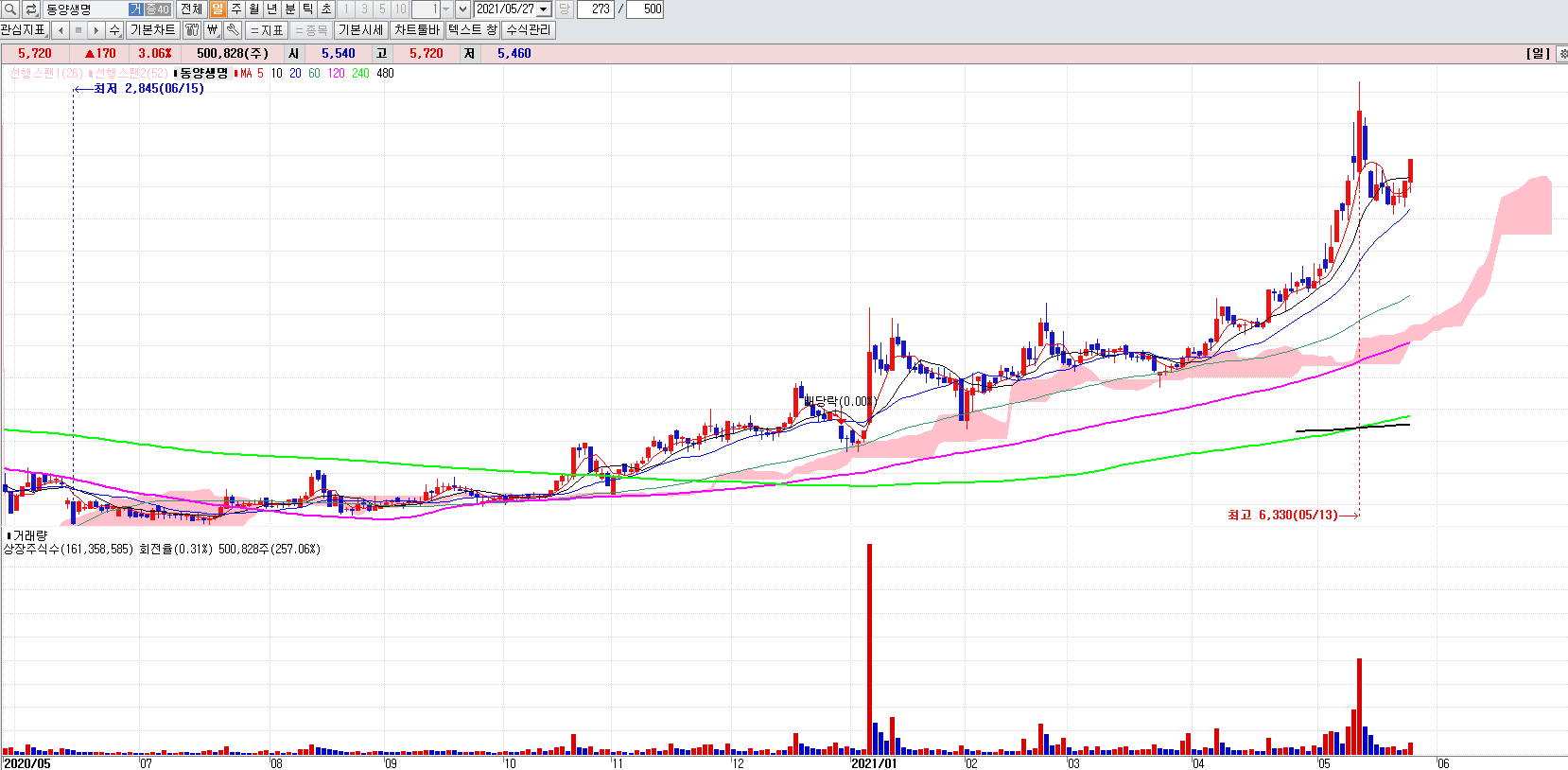Viewport: 1568px width, 770px height.
Task: Switch to monthly chart (월)
Action: [254, 9]
